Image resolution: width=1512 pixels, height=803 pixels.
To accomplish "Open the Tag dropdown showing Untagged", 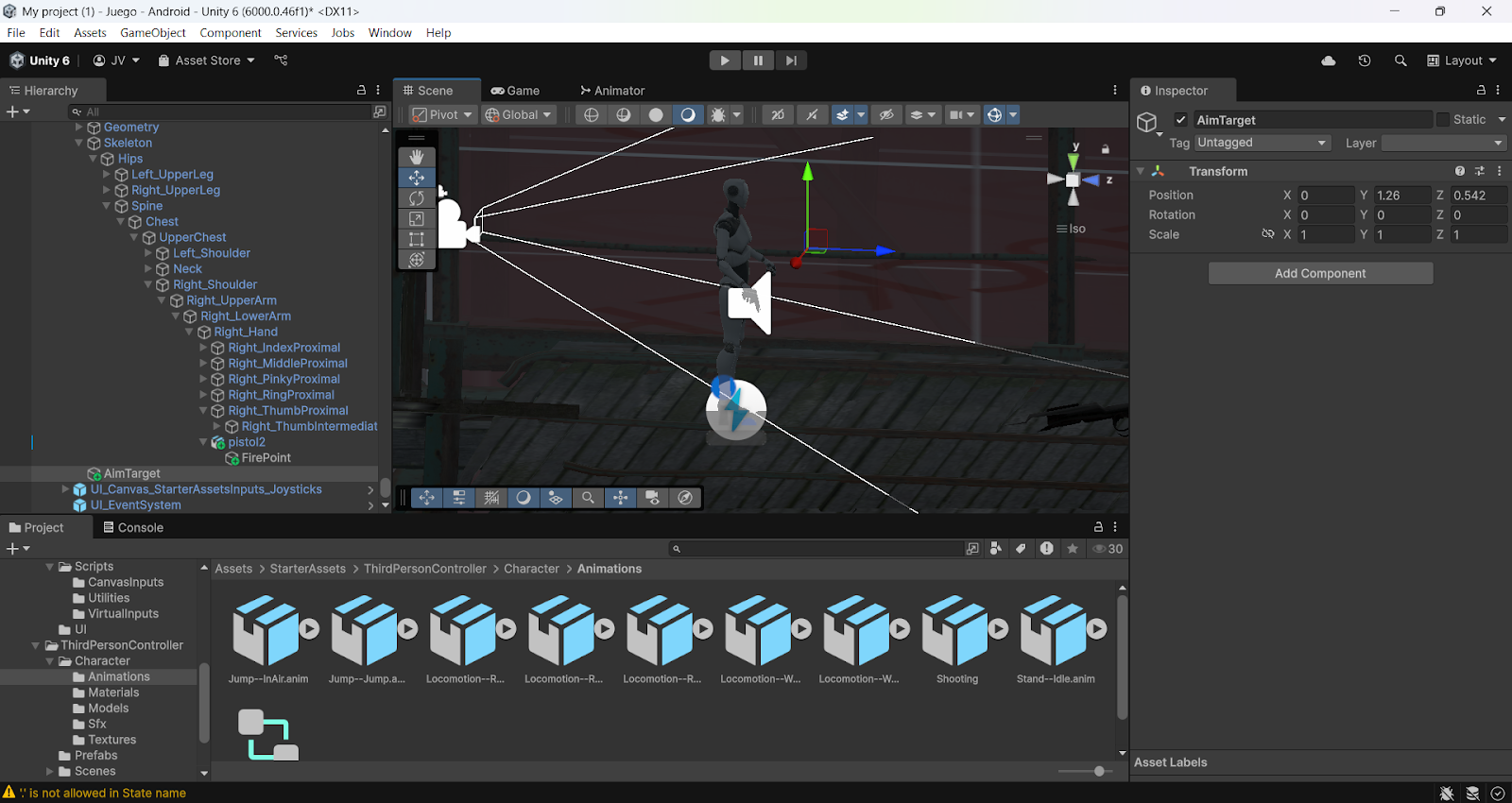I will pyautogui.click(x=1263, y=143).
